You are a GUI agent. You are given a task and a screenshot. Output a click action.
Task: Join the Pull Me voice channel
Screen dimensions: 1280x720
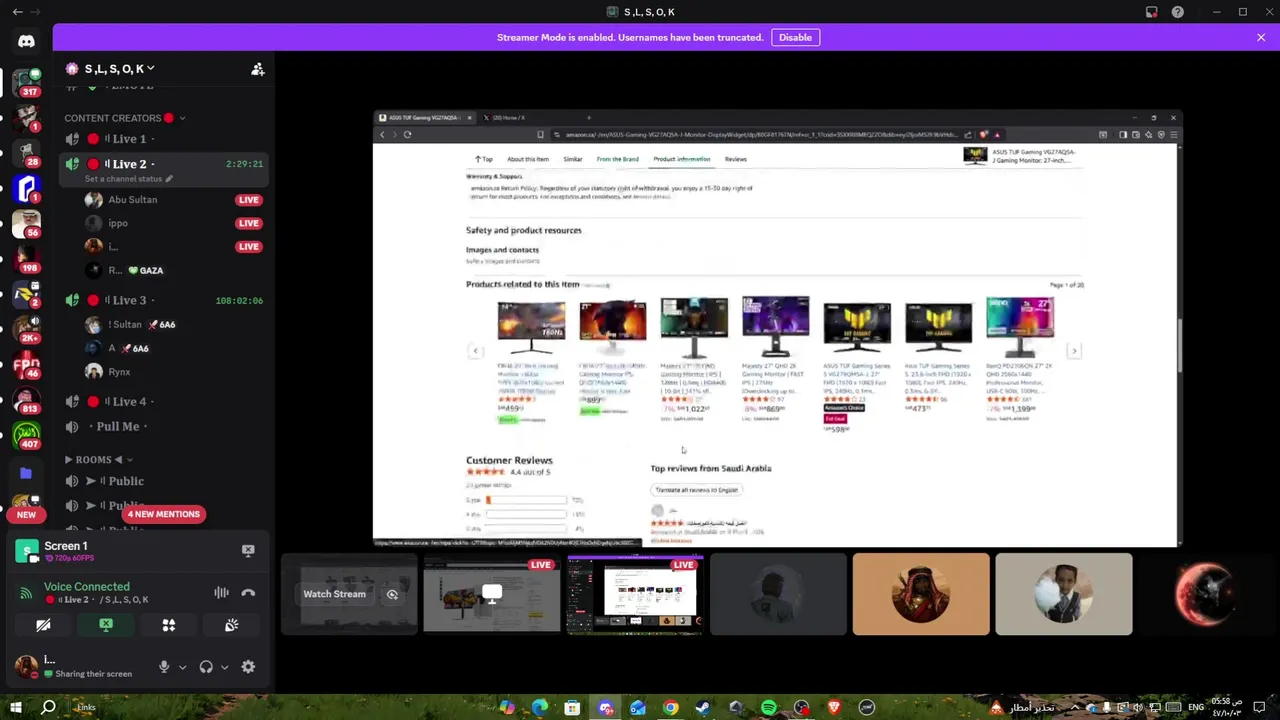pyautogui.click(x=165, y=426)
